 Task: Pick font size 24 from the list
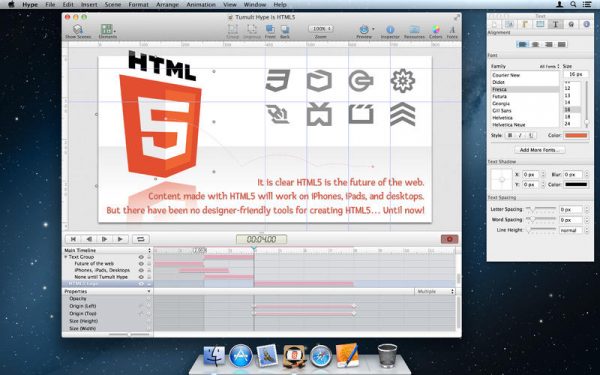[x=567, y=124]
